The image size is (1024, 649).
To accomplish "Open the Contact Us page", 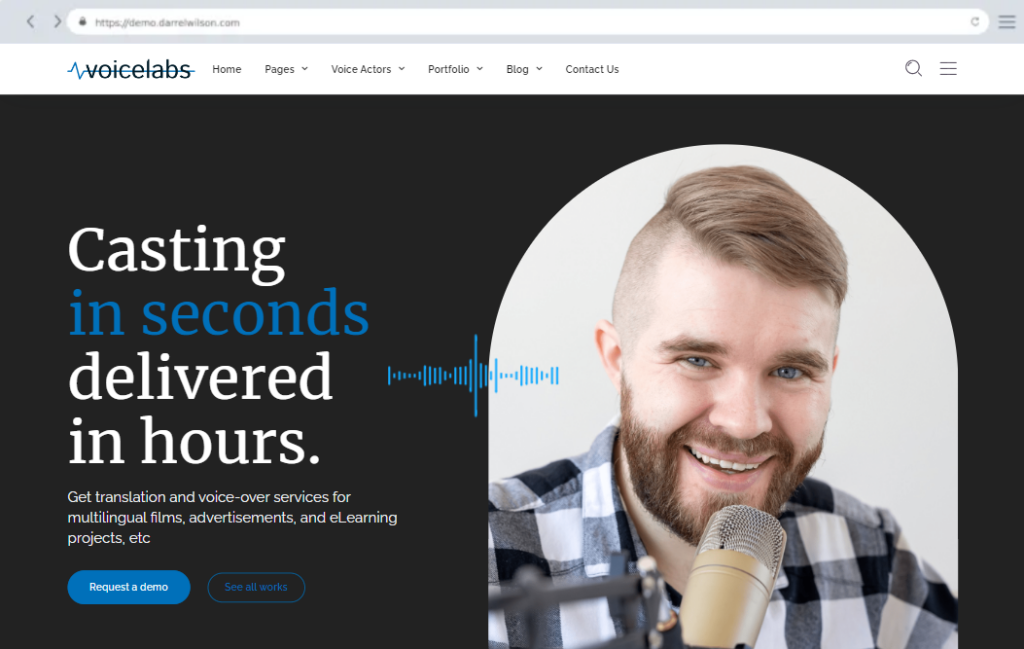I will click(592, 69).
